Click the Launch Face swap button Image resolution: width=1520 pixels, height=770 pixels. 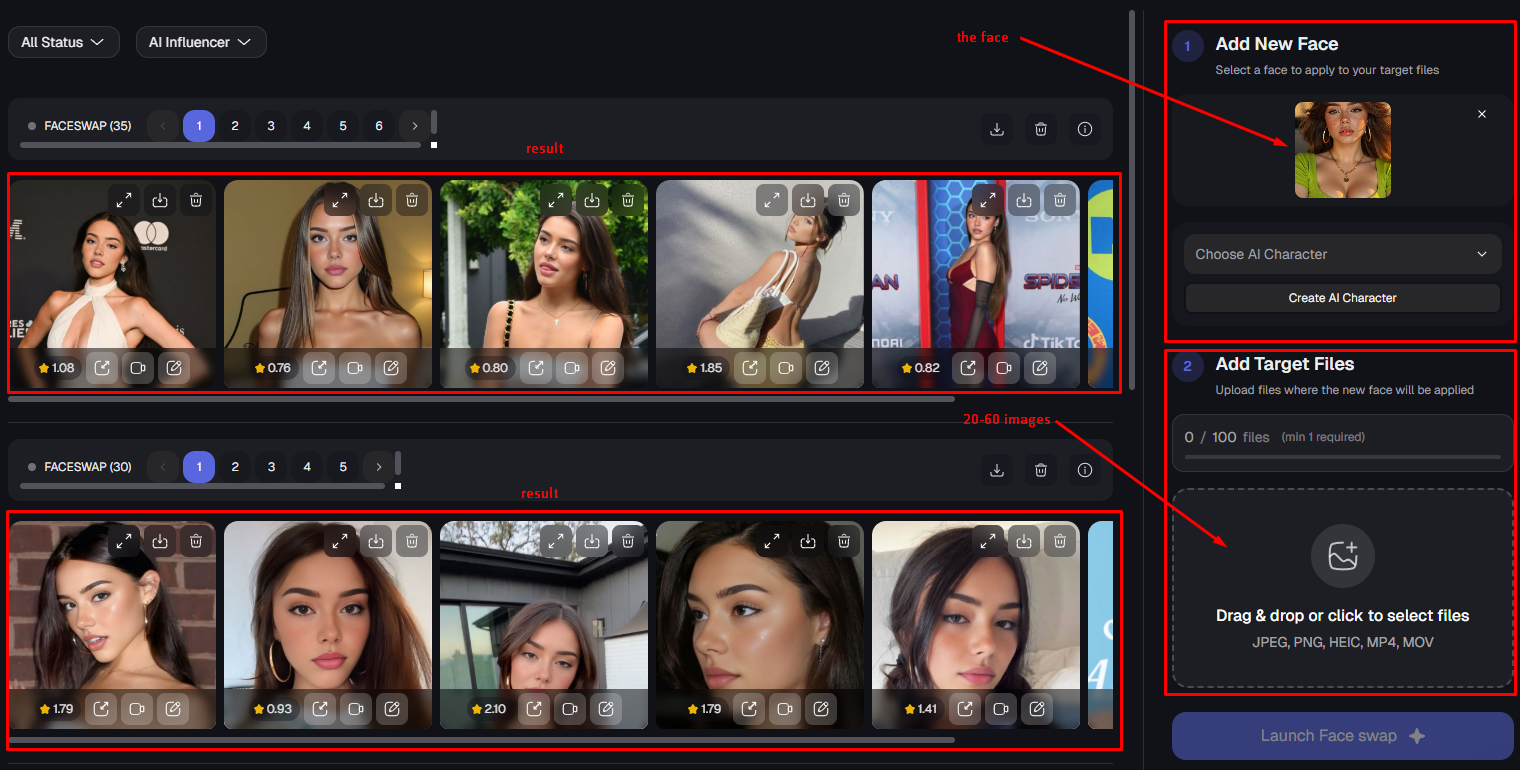click(1342, 736)
